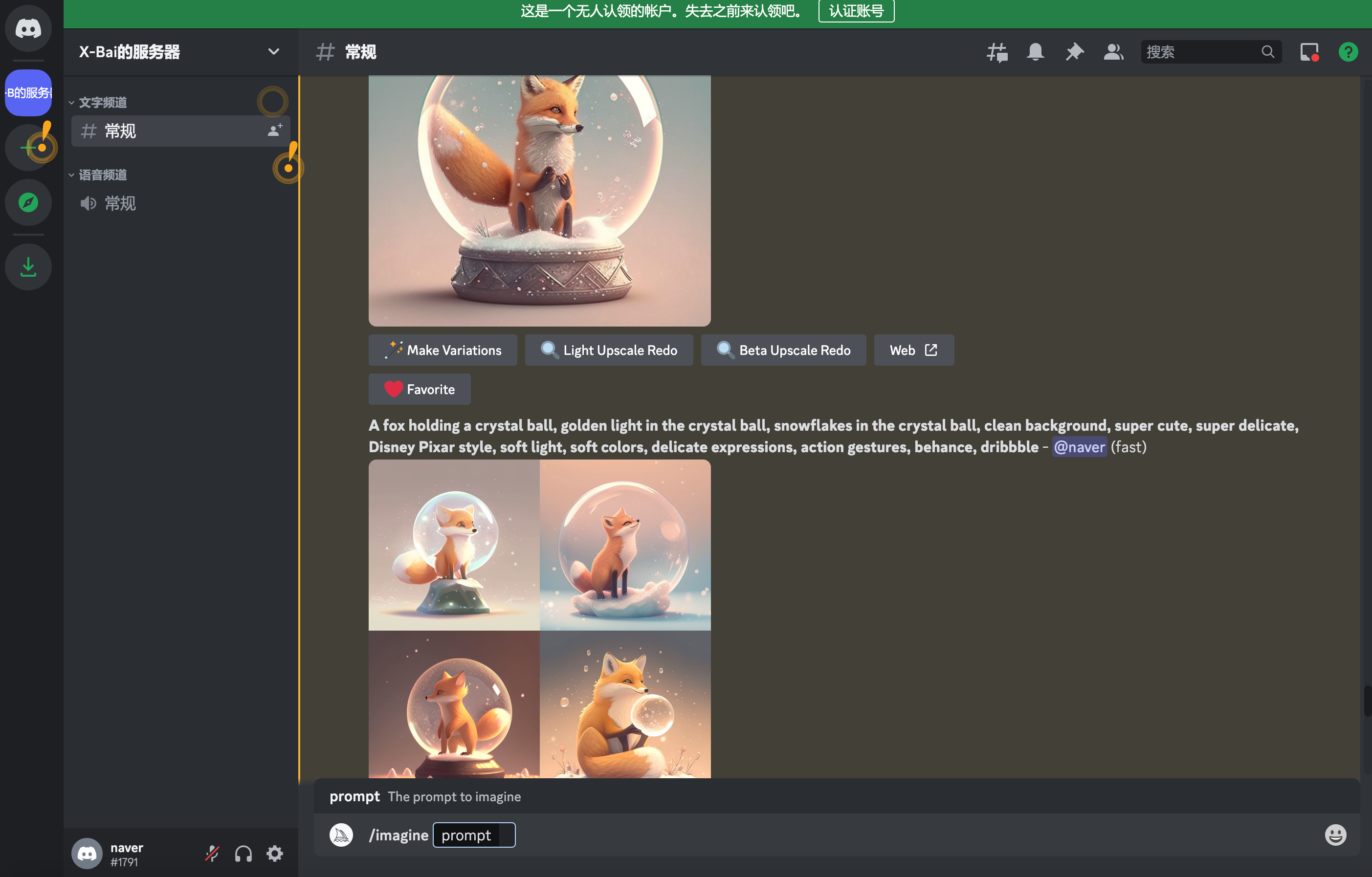1372x877 pixels.
Task: Open notification settings bell icon
Action: (x=1035, y=52)
